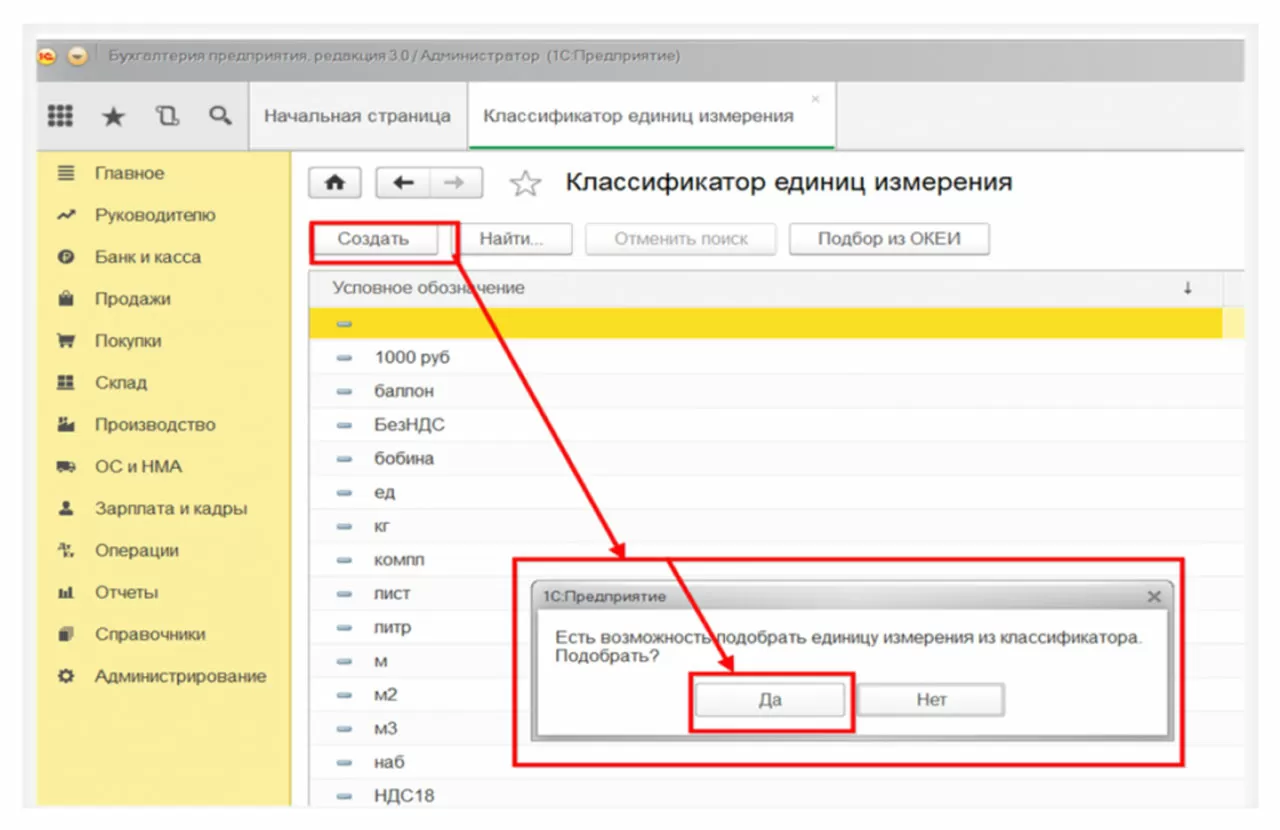Open the Банк и касса section
The height and width of the screenshot is (830, 1280).
(148, 257)
